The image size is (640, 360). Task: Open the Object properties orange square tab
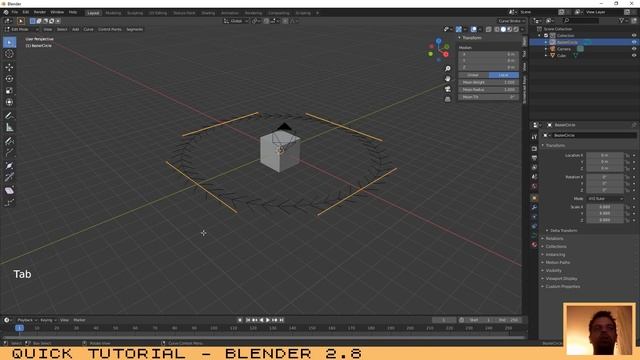[x=534, y=198]
